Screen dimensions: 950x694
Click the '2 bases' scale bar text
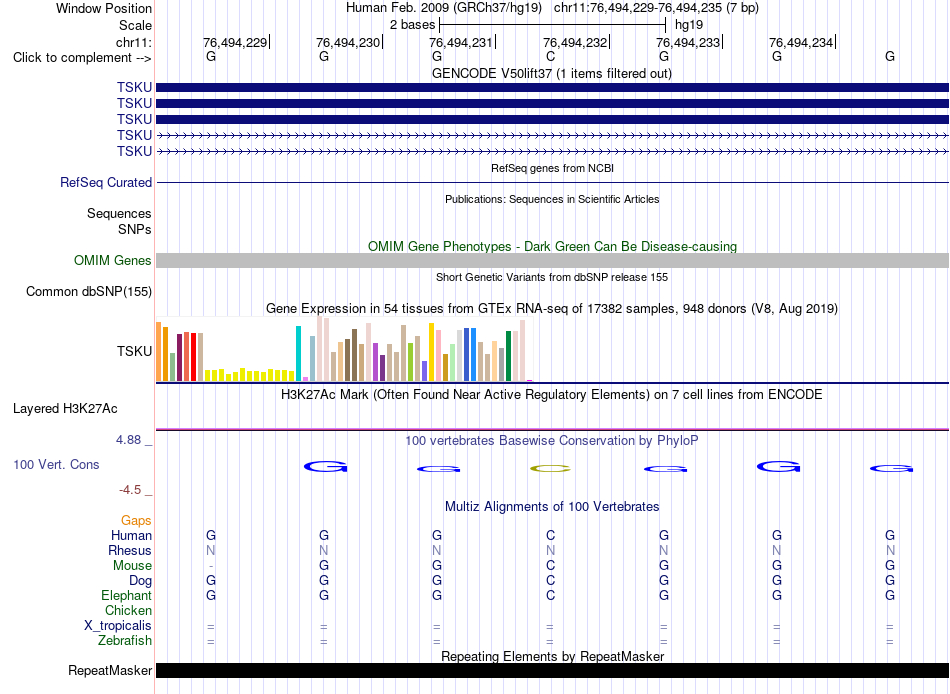pos(413,25)
